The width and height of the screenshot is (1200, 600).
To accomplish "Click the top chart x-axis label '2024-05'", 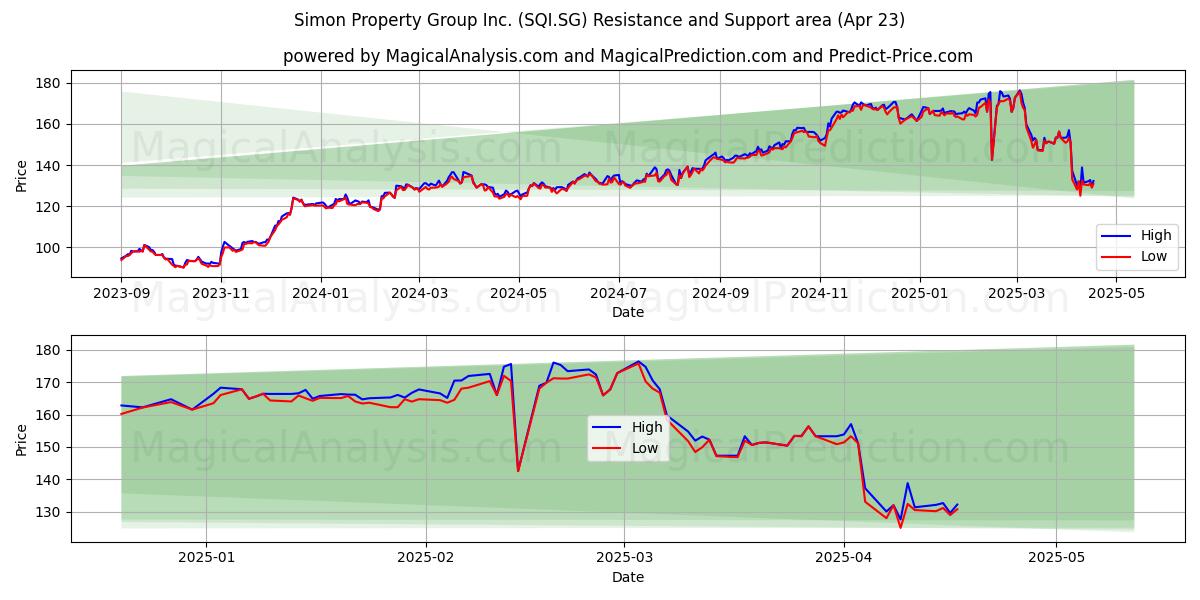I will click(518, 295).
